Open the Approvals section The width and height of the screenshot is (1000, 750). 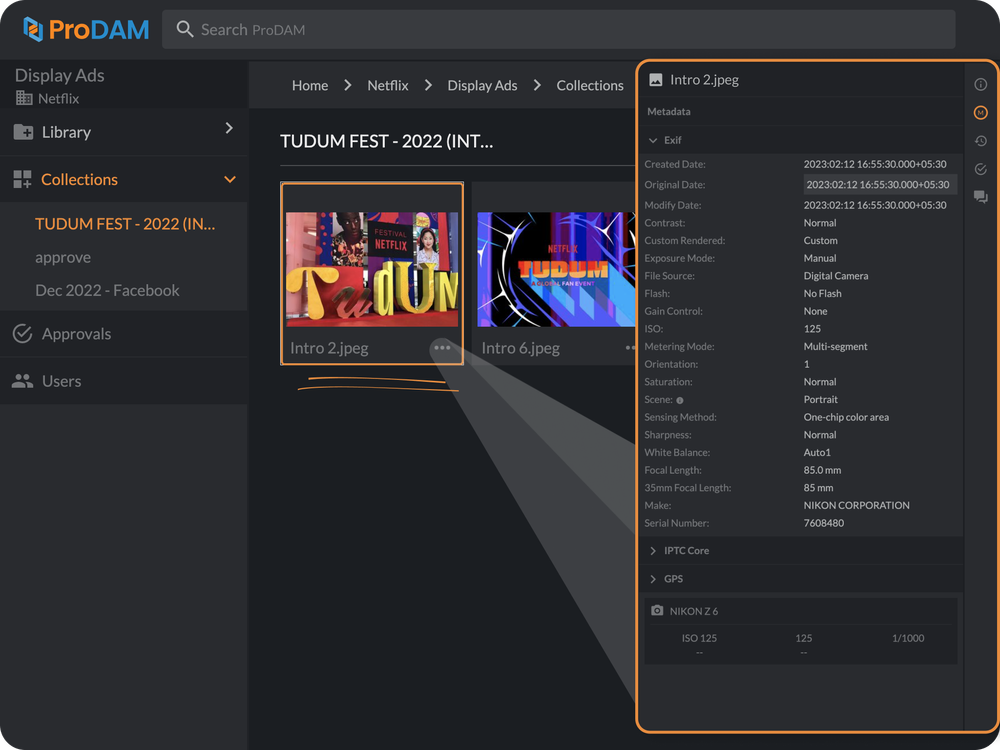point(124,334)
